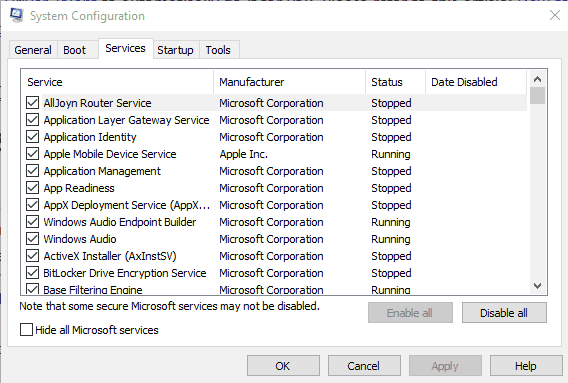The image size is (568, 383).
Task: Uncheck App Readiness checkbox
Action: click(33, 188)
